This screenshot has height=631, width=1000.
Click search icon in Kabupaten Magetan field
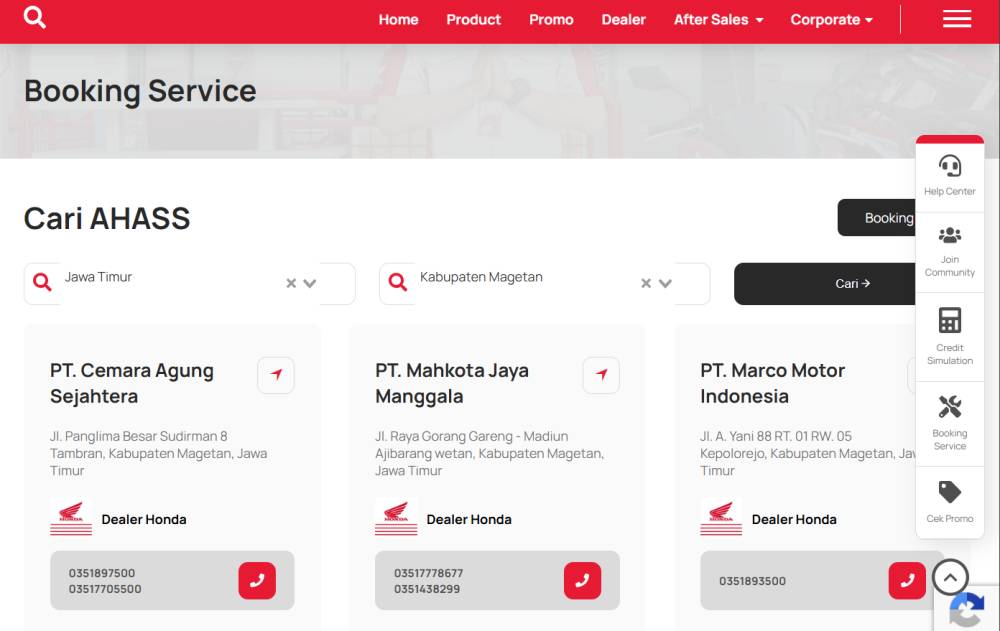(x=397, y=282)
